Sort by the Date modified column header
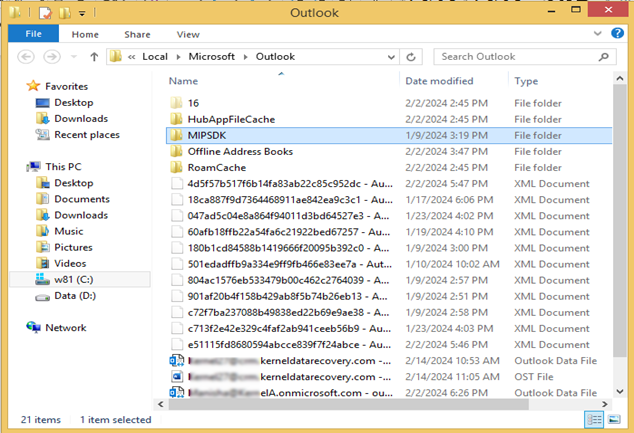Viewport: 634px width, 433px height. click(439, 81)
